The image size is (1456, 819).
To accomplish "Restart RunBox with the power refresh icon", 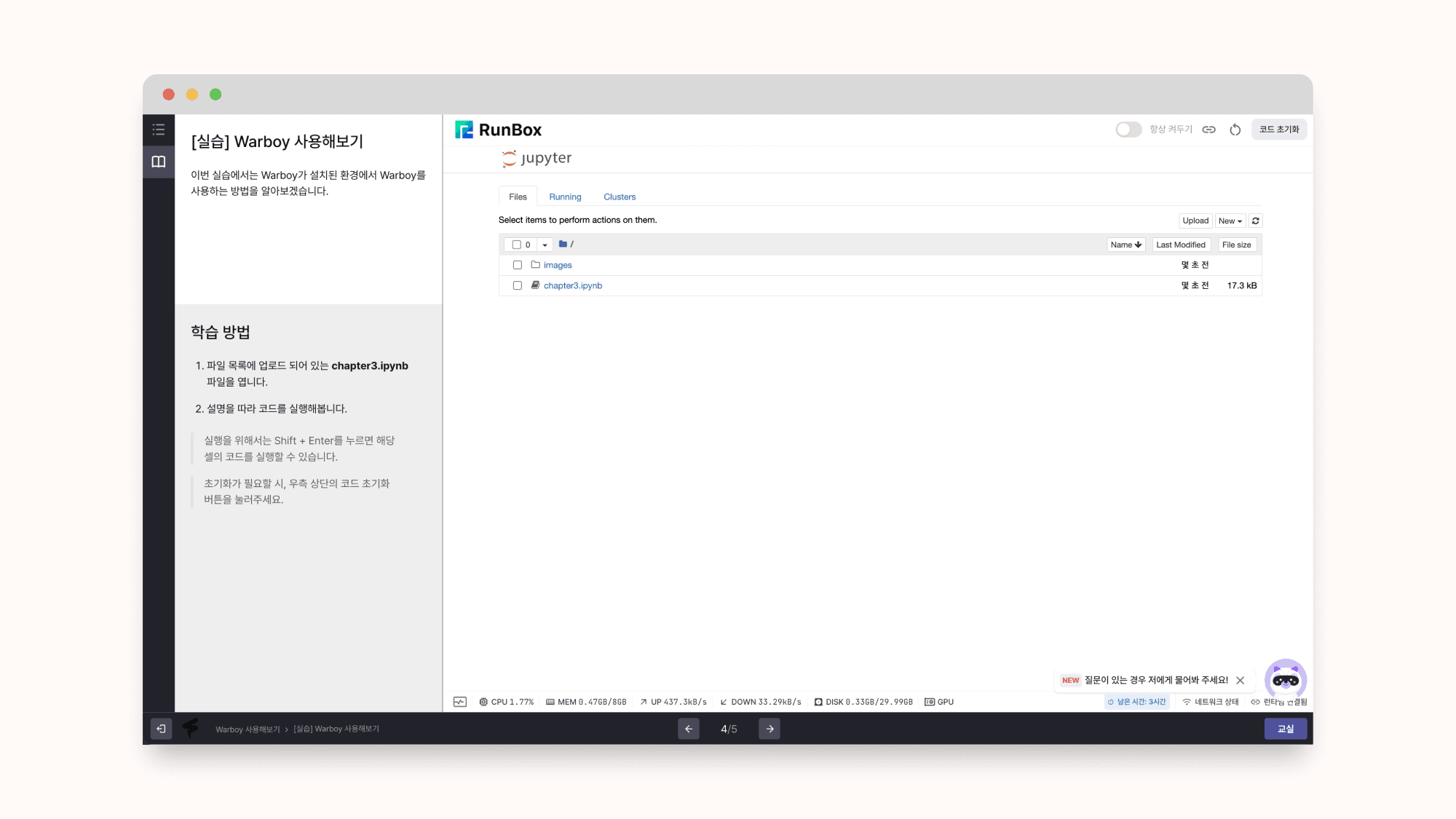I will (x=1235, y=130).
